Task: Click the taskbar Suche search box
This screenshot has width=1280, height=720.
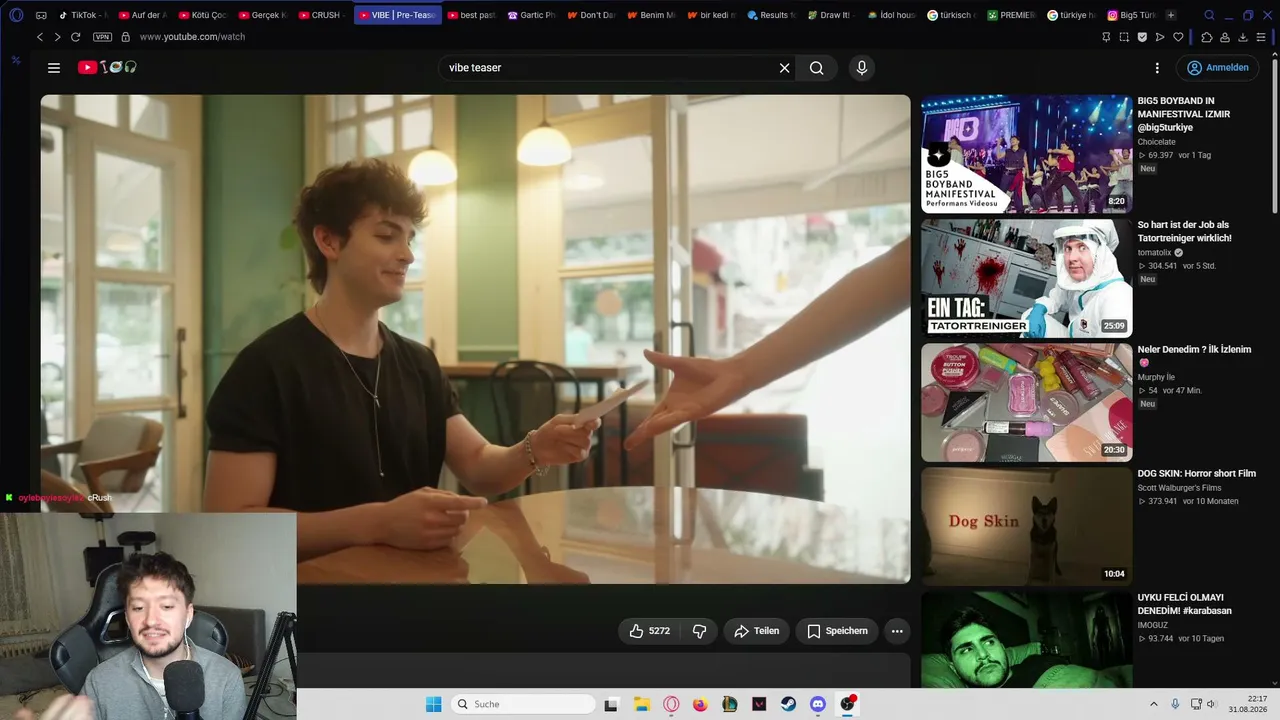Action: (x=522, y=704)
